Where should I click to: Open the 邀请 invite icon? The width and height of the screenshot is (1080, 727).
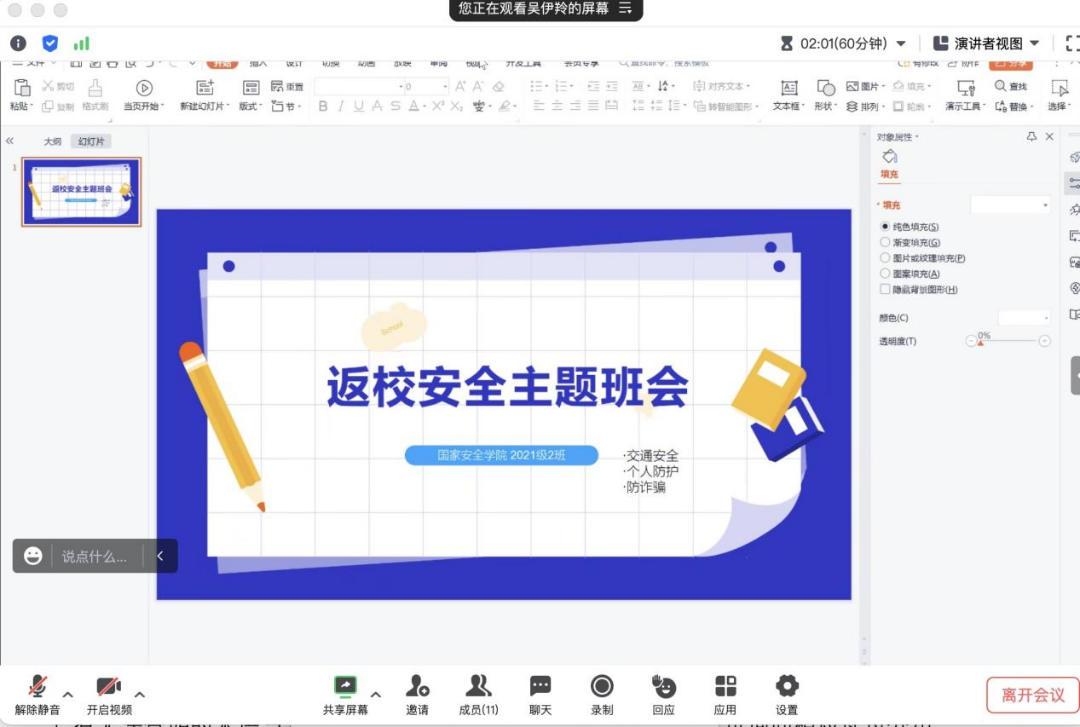[417, 686]
